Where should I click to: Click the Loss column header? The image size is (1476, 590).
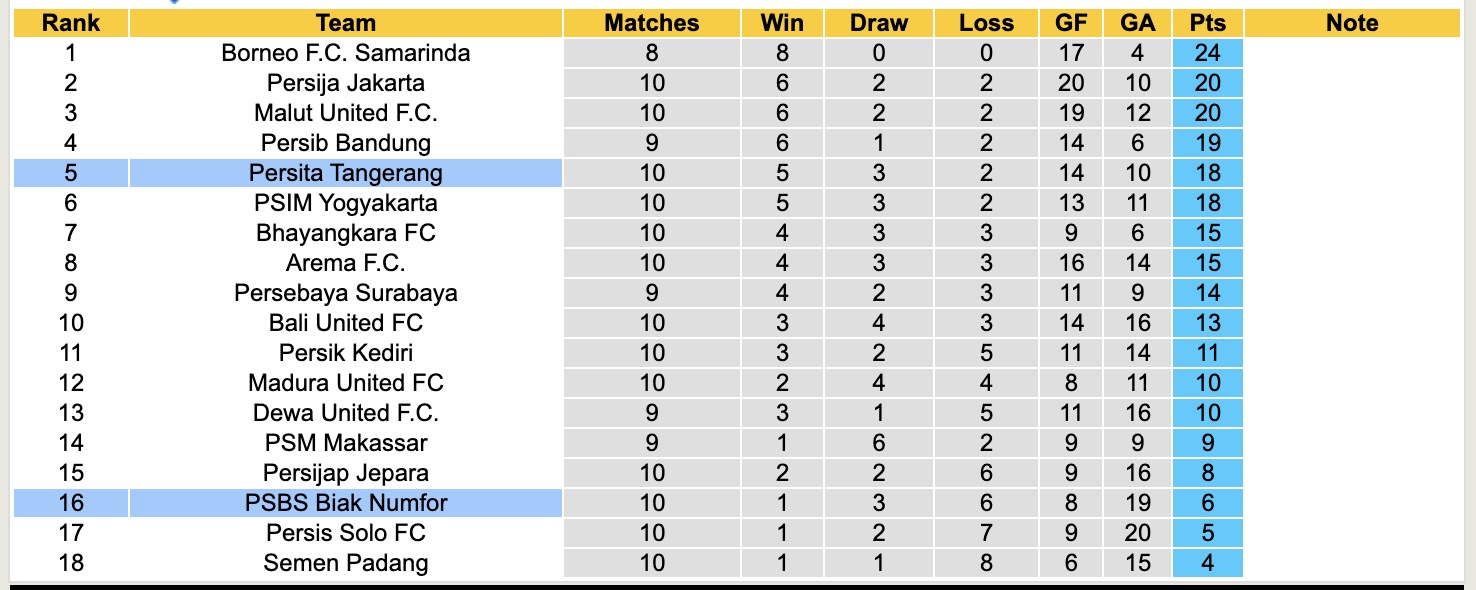point(986,23)
